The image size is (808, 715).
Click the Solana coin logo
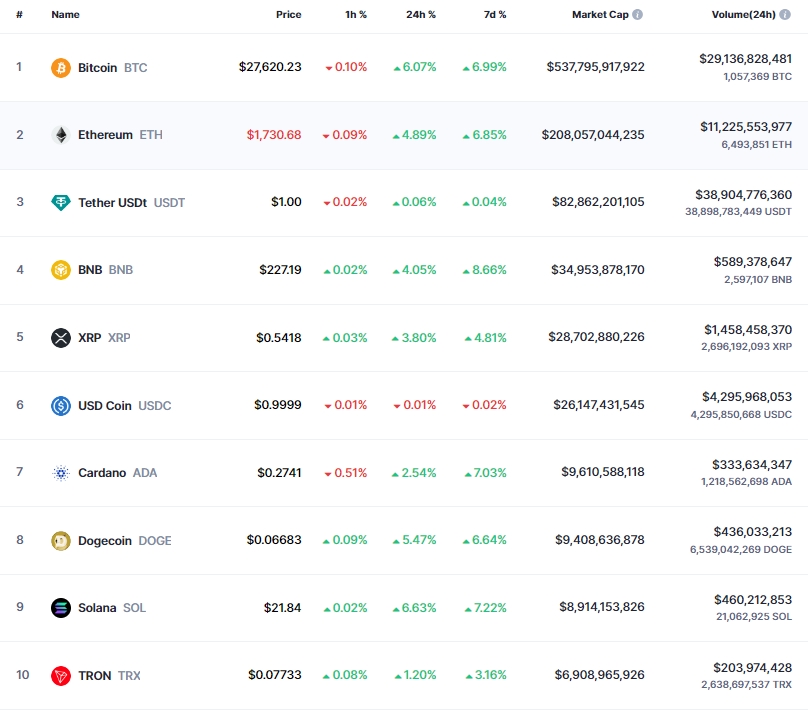click(x=61, y=608)
